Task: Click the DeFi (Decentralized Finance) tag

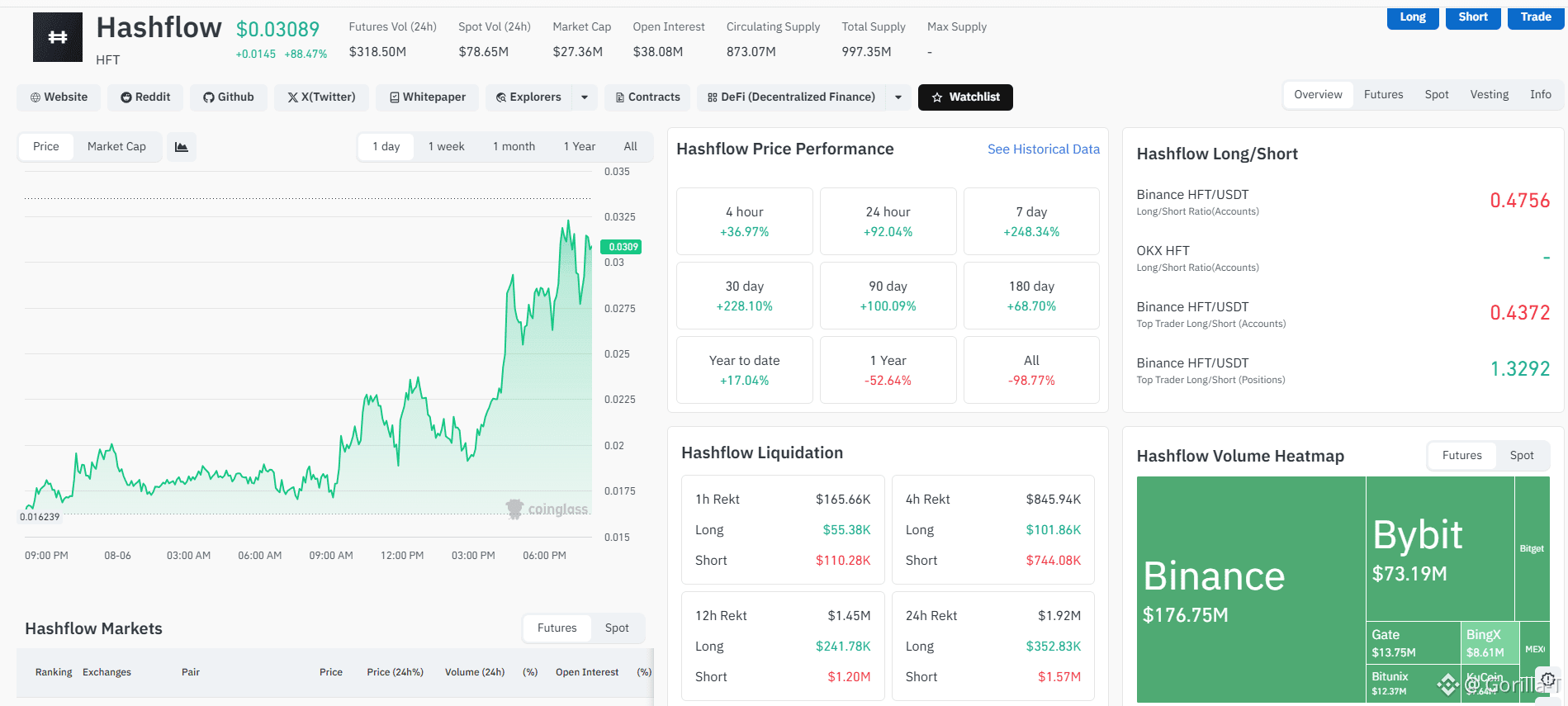Action: (791, 97)
